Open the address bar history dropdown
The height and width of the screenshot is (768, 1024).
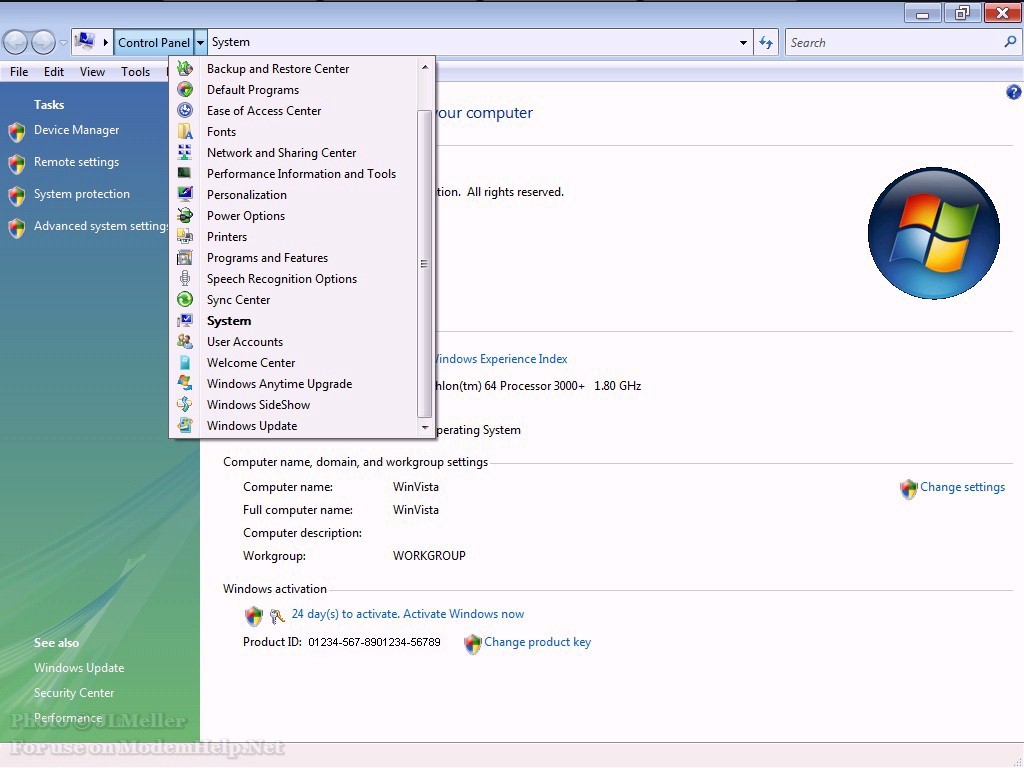743,42
